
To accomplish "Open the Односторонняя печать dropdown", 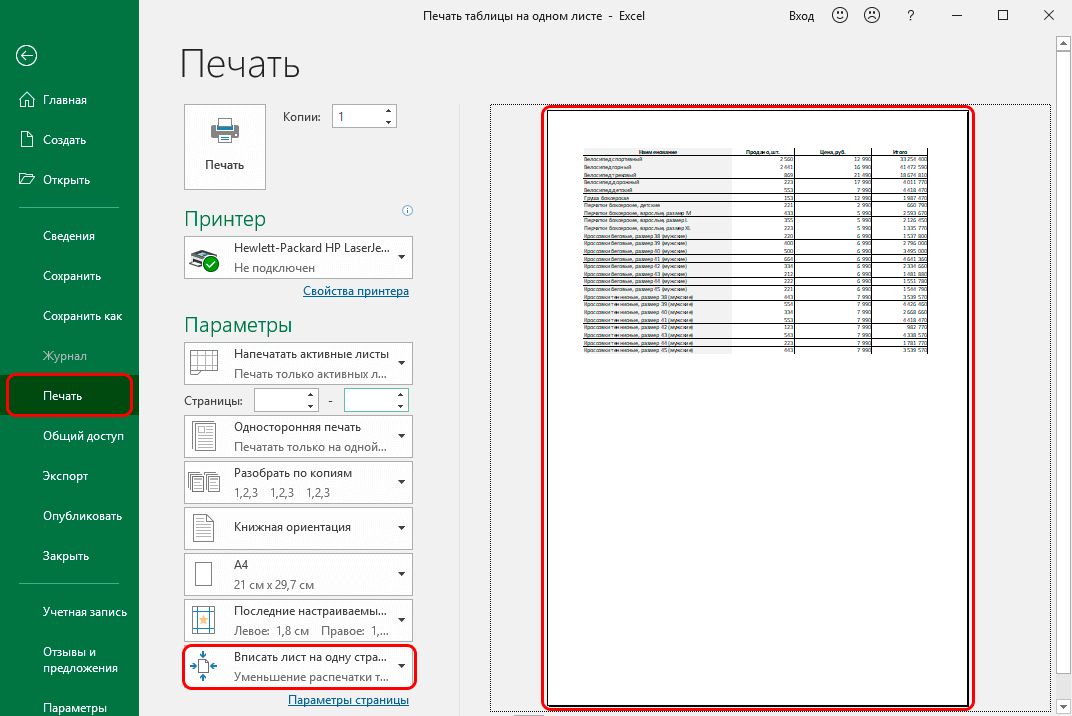I will pos(400,436).
